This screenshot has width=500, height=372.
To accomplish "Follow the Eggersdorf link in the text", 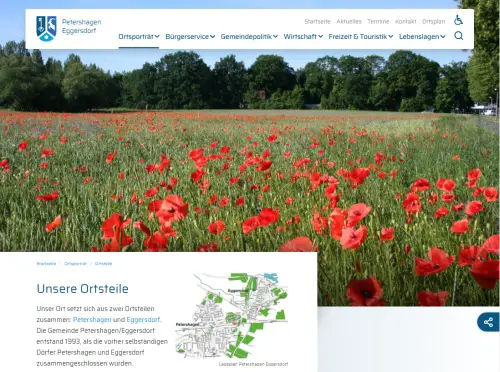I will (x=143, y=320).
